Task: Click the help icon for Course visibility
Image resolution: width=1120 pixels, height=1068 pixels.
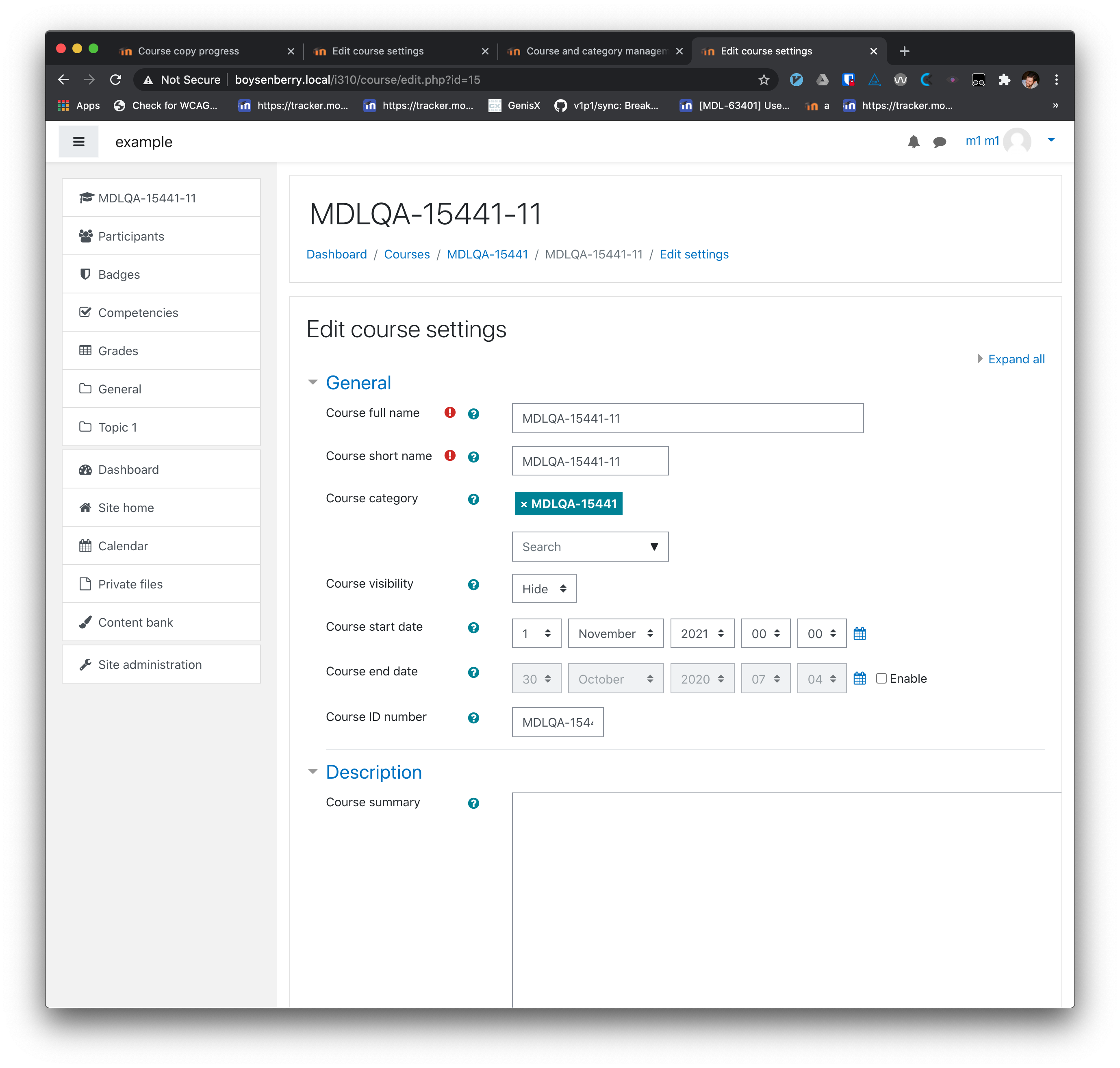Action: (x=473, y=585)
